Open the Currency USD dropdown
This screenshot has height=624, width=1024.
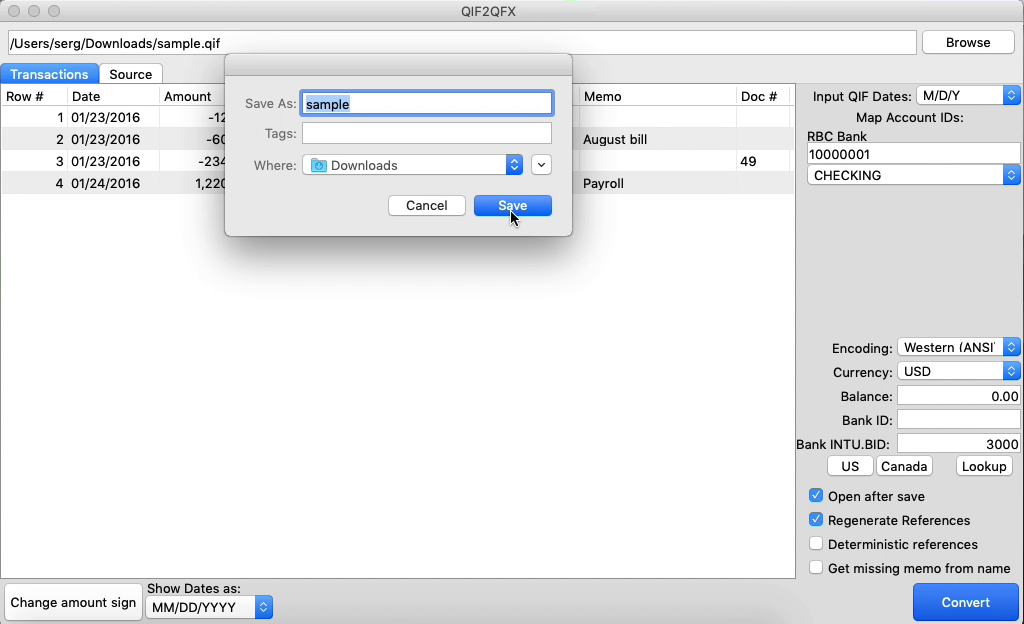pyautogui.click(x=959, y=371)
